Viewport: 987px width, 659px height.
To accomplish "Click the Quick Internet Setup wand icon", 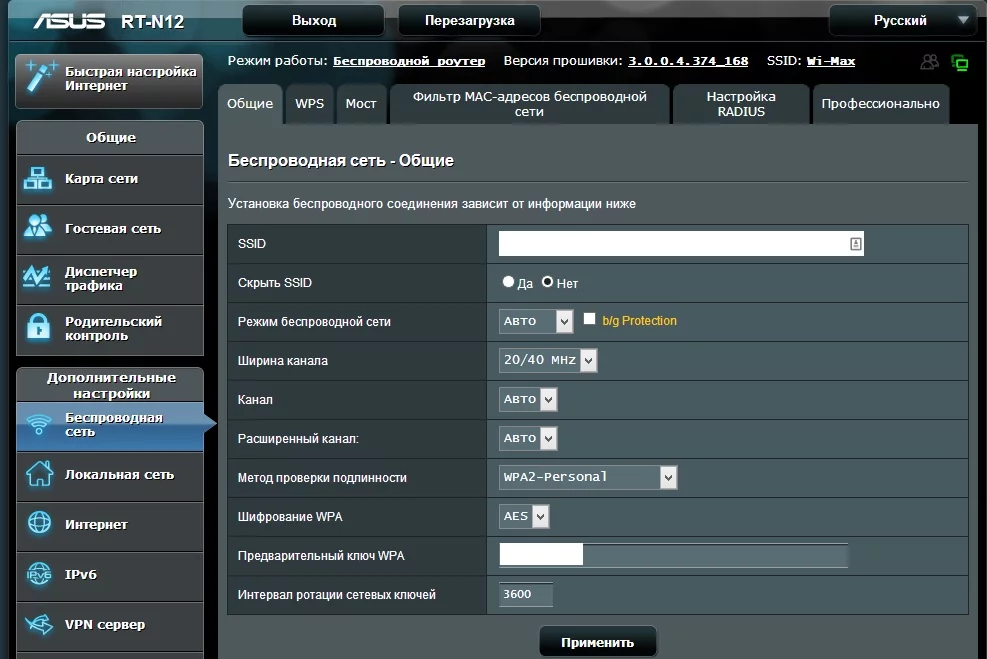I will pyautogui.click(x=40, y=78).
